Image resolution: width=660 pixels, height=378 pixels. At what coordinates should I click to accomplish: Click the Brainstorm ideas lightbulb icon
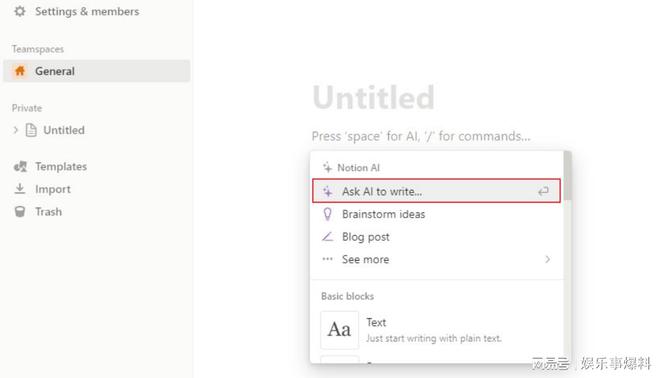[327, 214]
